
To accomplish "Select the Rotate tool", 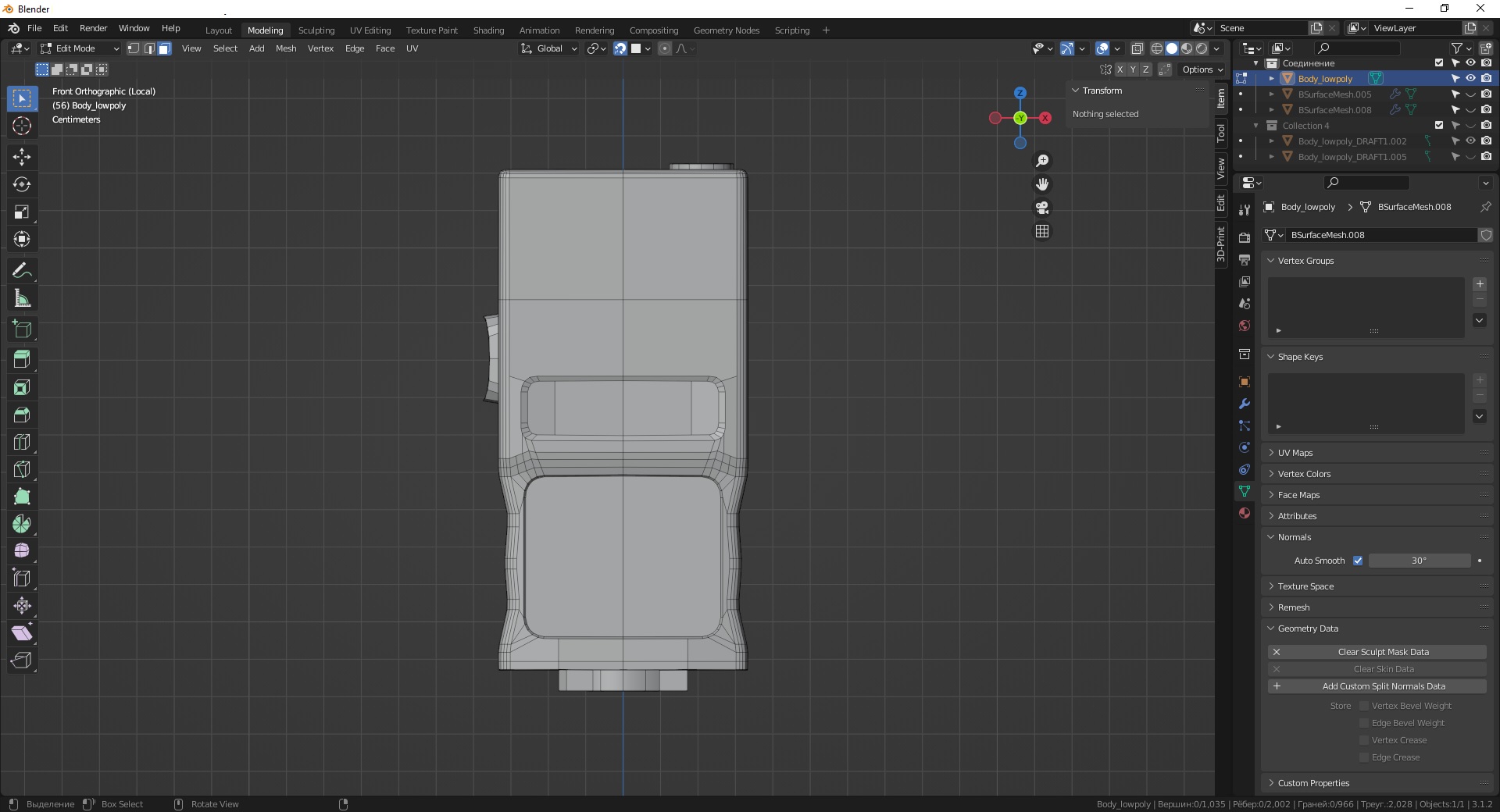I will pos(22,184).
